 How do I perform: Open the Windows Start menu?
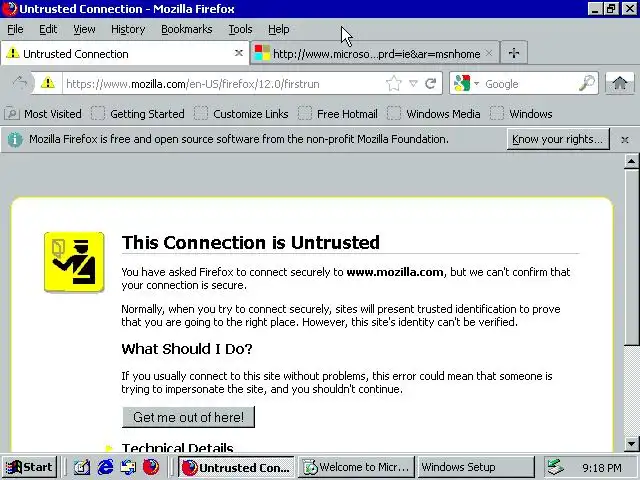[29, 467]
